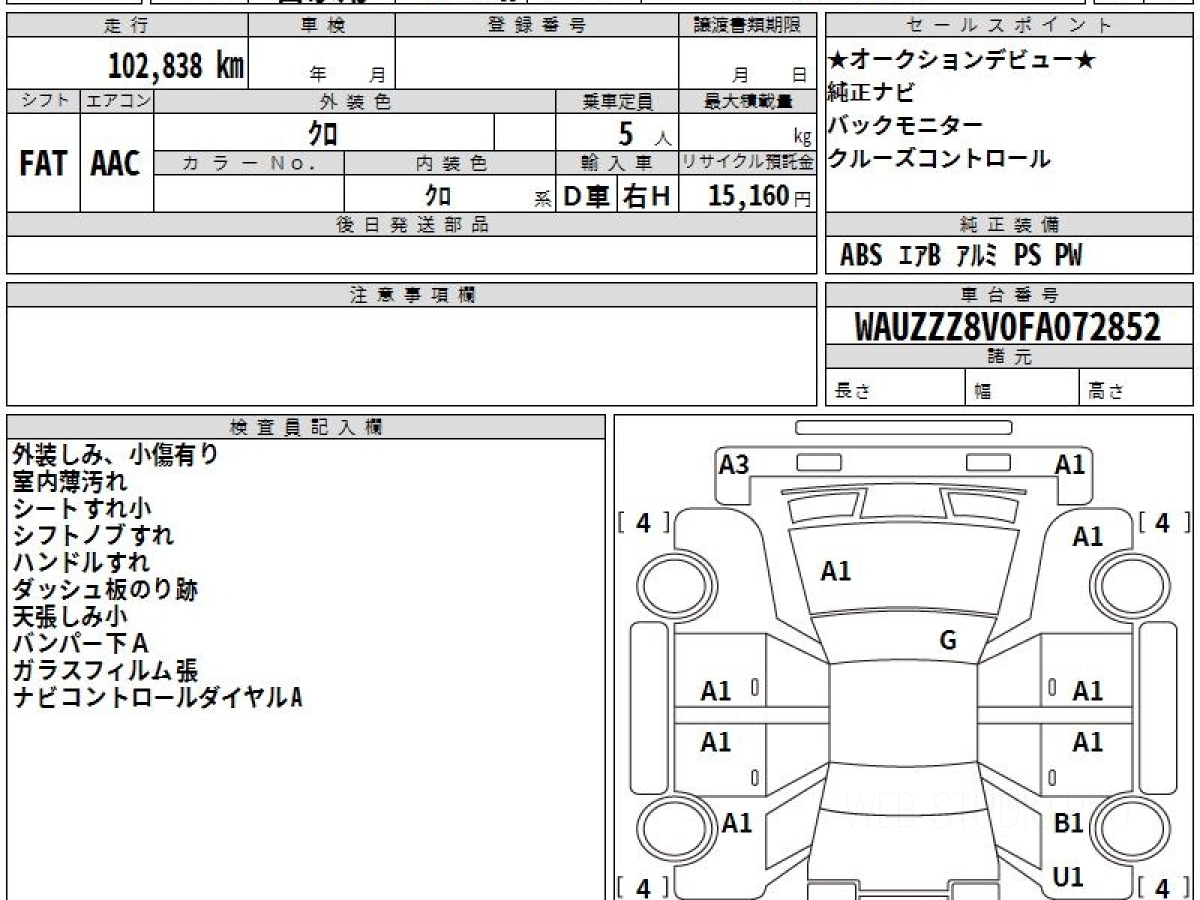The width and height of the screenshot is (1200, 900).
Task: Click the 譲渡書類期限 header
Action: click(748, 26)
